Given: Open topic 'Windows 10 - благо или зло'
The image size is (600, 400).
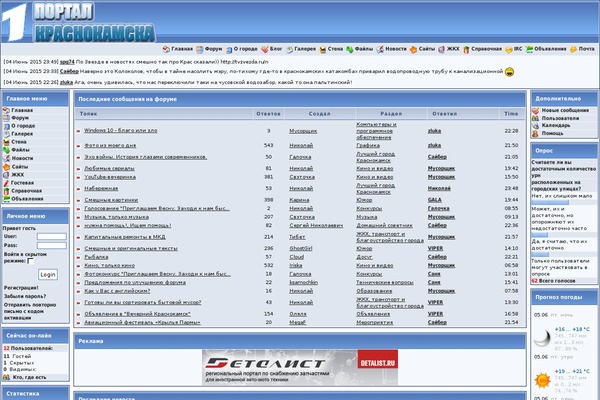Looking at the screenshot, I should (121, 131).
